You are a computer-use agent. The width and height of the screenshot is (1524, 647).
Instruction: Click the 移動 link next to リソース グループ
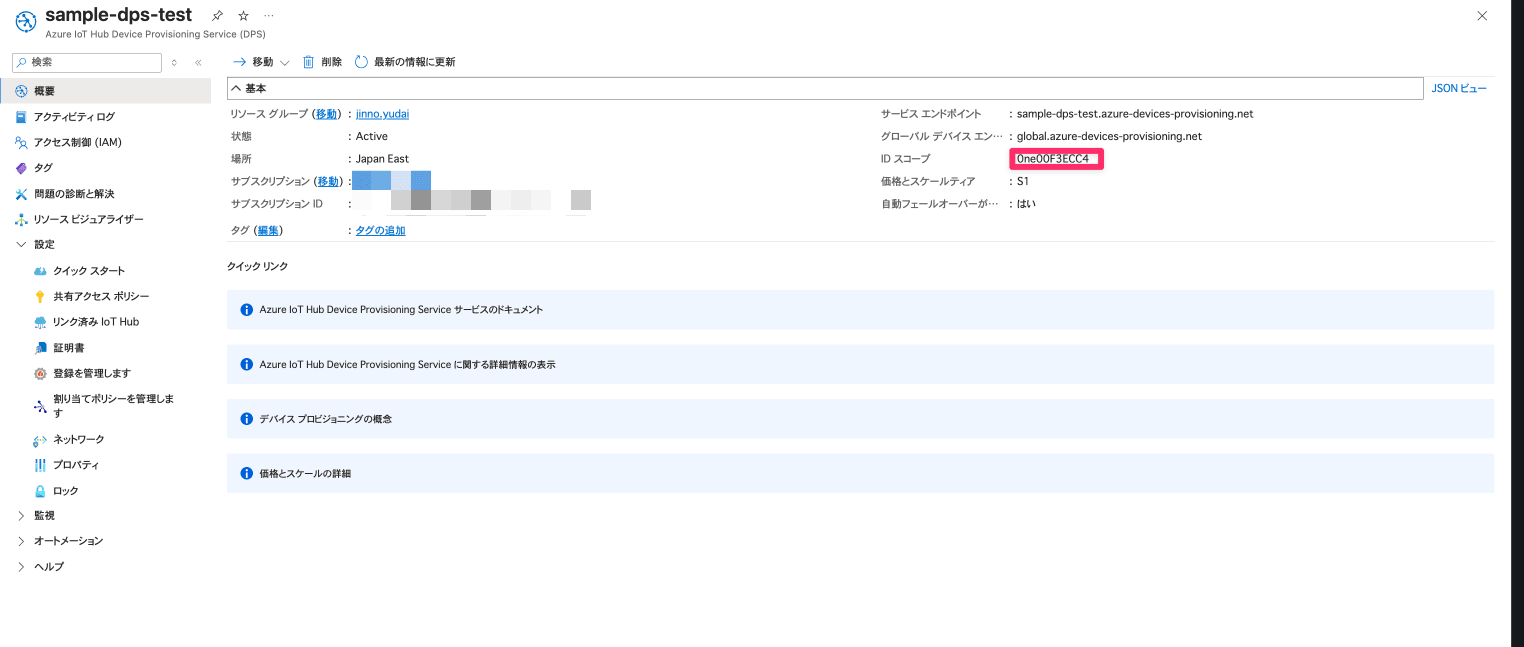pyautogui.click(x=327, y=114)
